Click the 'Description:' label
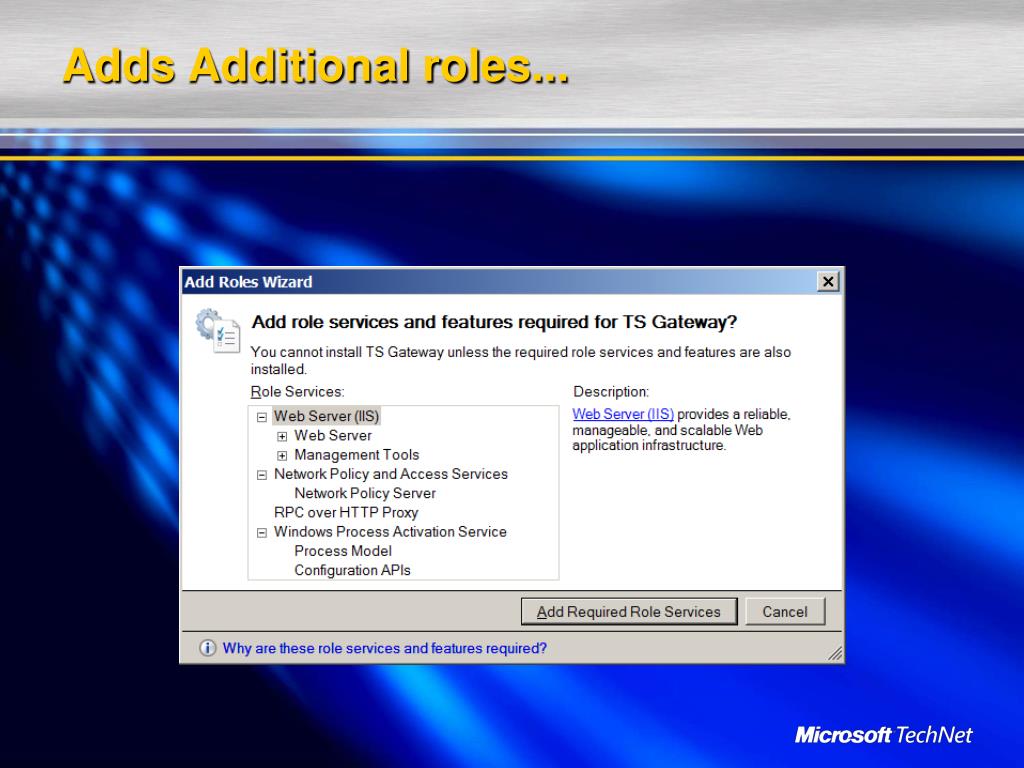Viewport: 1024px width, 768px height. pyautogui.click(x=611, y=392)
